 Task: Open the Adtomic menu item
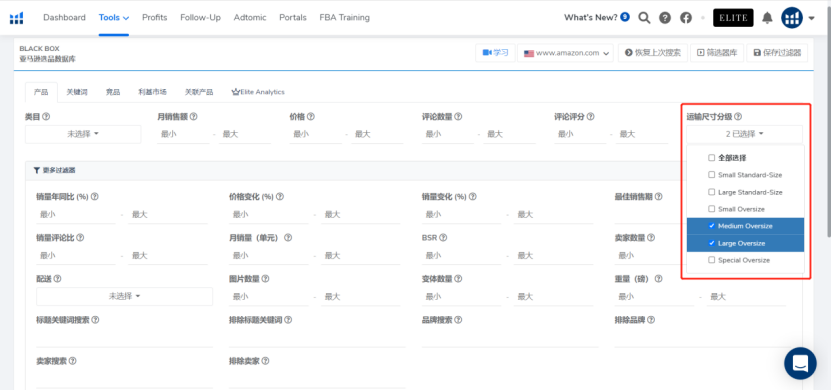(x=250, y=17)
